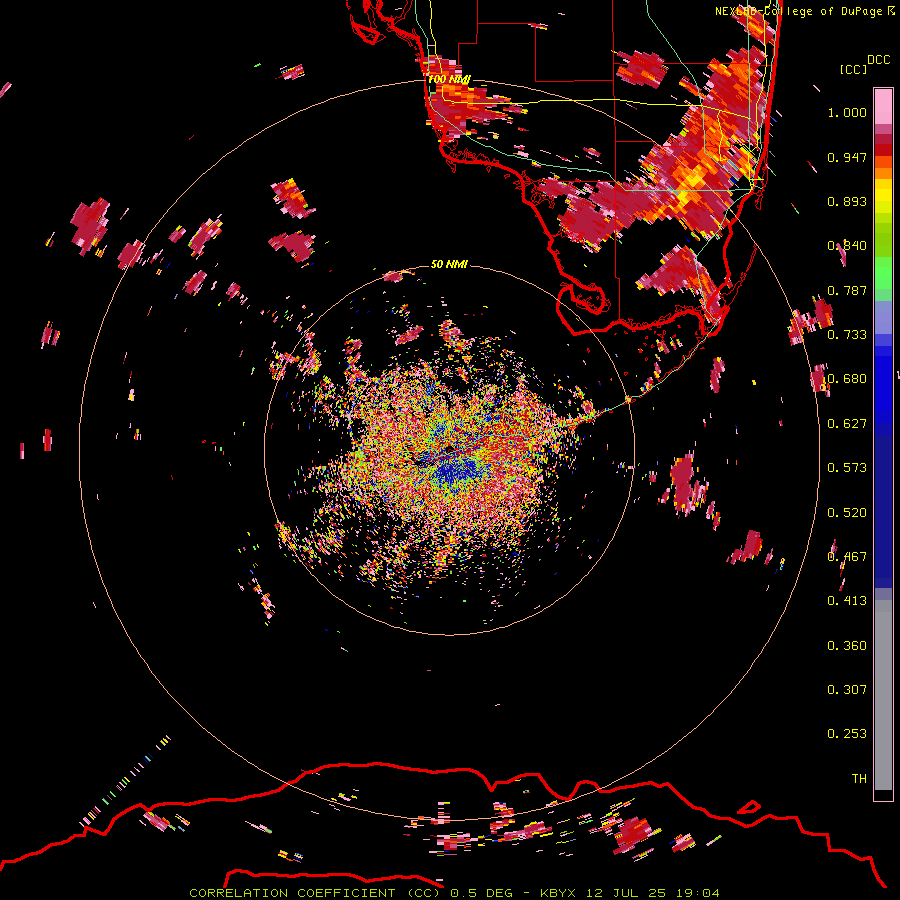Select the 0.947 scale value

pos(847,157)
